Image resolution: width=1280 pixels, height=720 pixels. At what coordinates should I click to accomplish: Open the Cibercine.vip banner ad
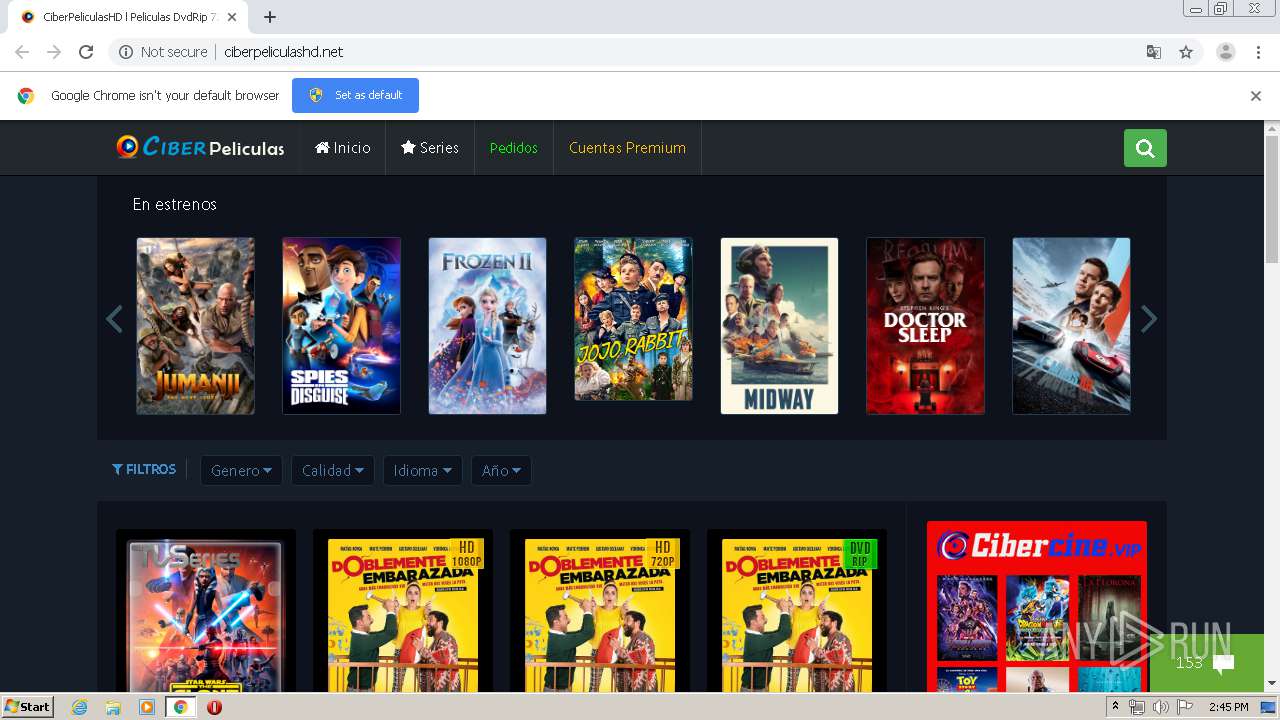click(x=1036, y=606)
